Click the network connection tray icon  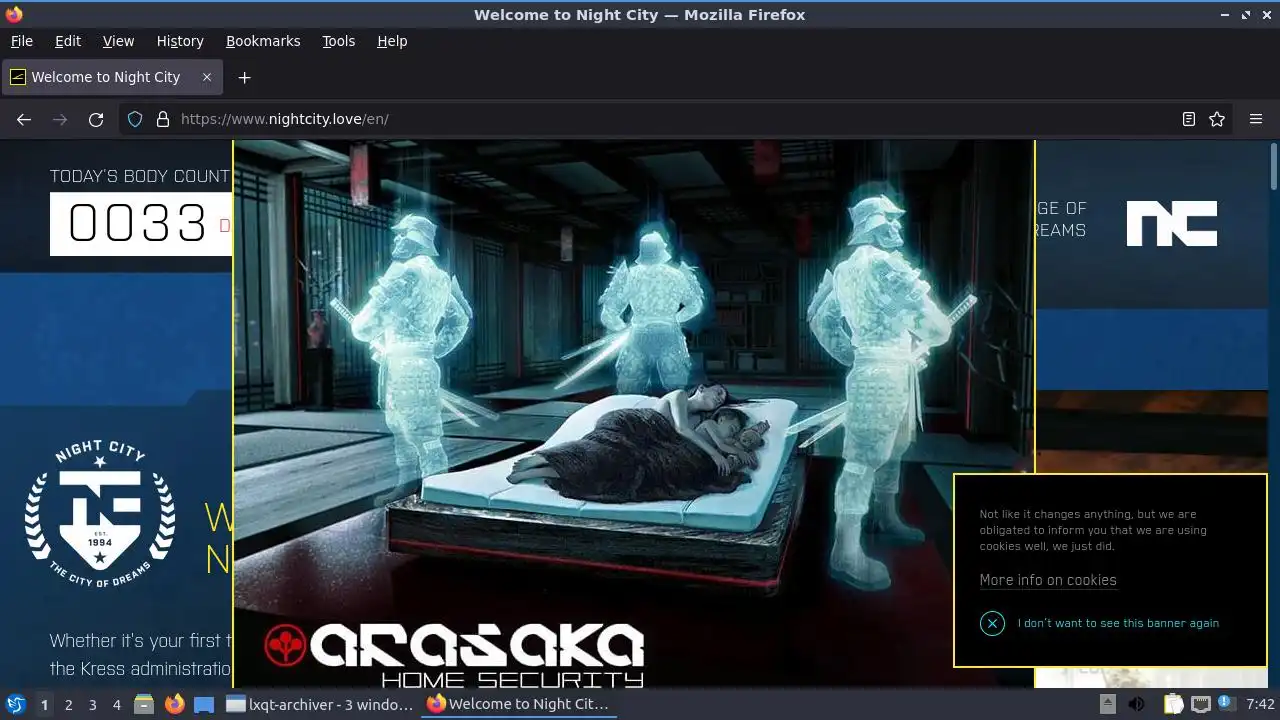[x=1201, y=704]
